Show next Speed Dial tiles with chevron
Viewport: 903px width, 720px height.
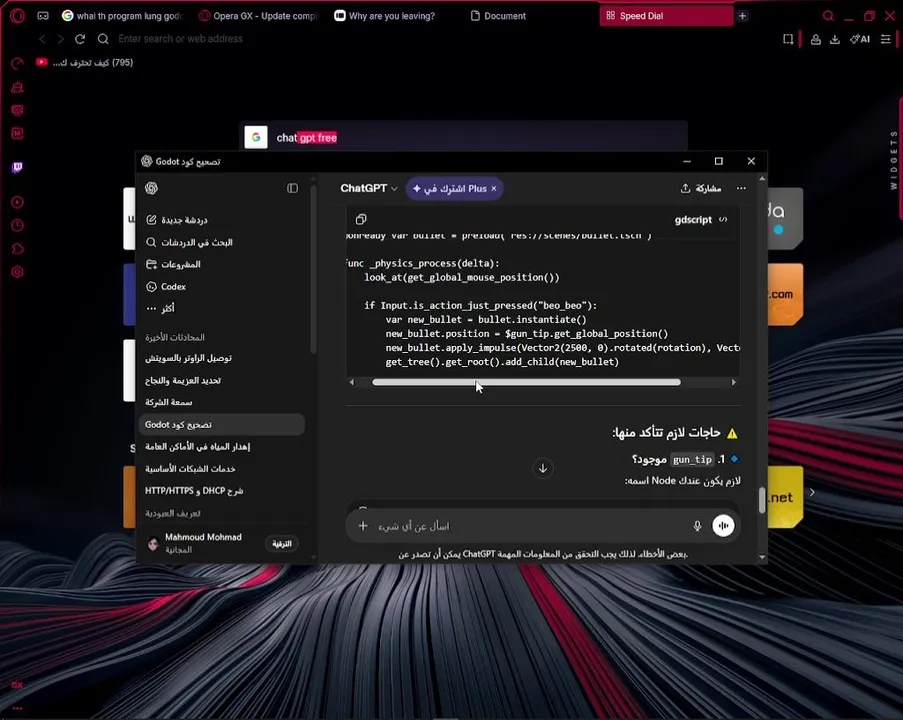coord(812,492)
